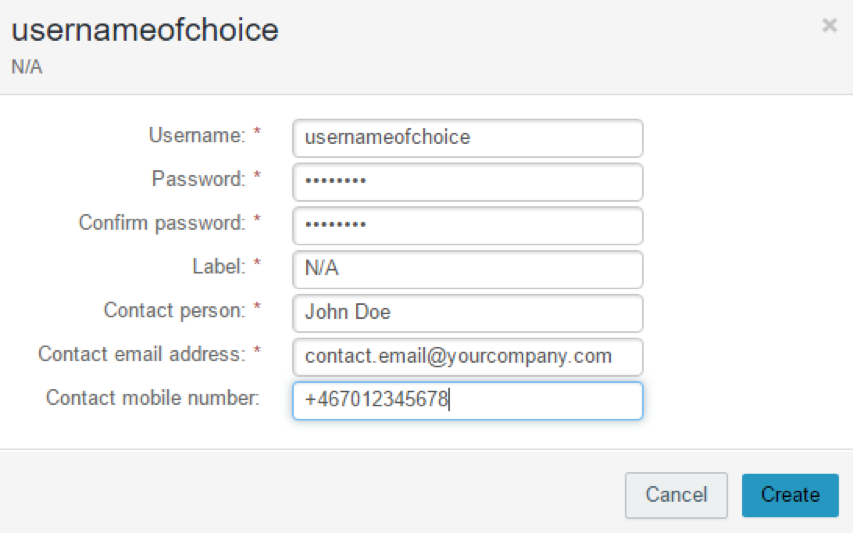Click the "Confirm password:" label text
Screen dimensions: 853x533
161,223
